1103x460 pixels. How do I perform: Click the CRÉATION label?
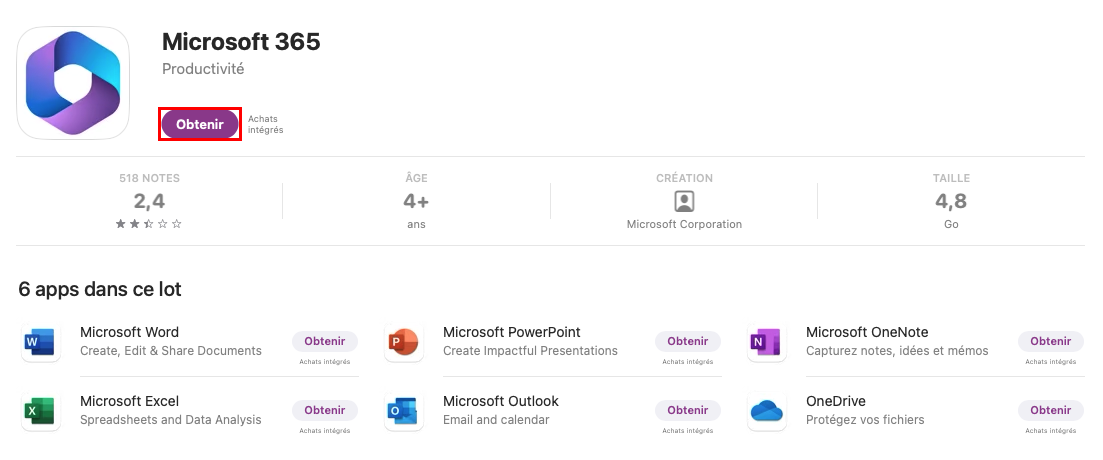coord(684,179)
